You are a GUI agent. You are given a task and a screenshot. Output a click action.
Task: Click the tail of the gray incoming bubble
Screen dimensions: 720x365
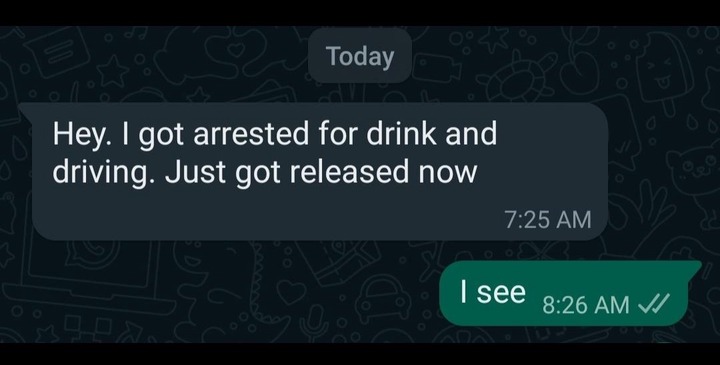(27, 110)
